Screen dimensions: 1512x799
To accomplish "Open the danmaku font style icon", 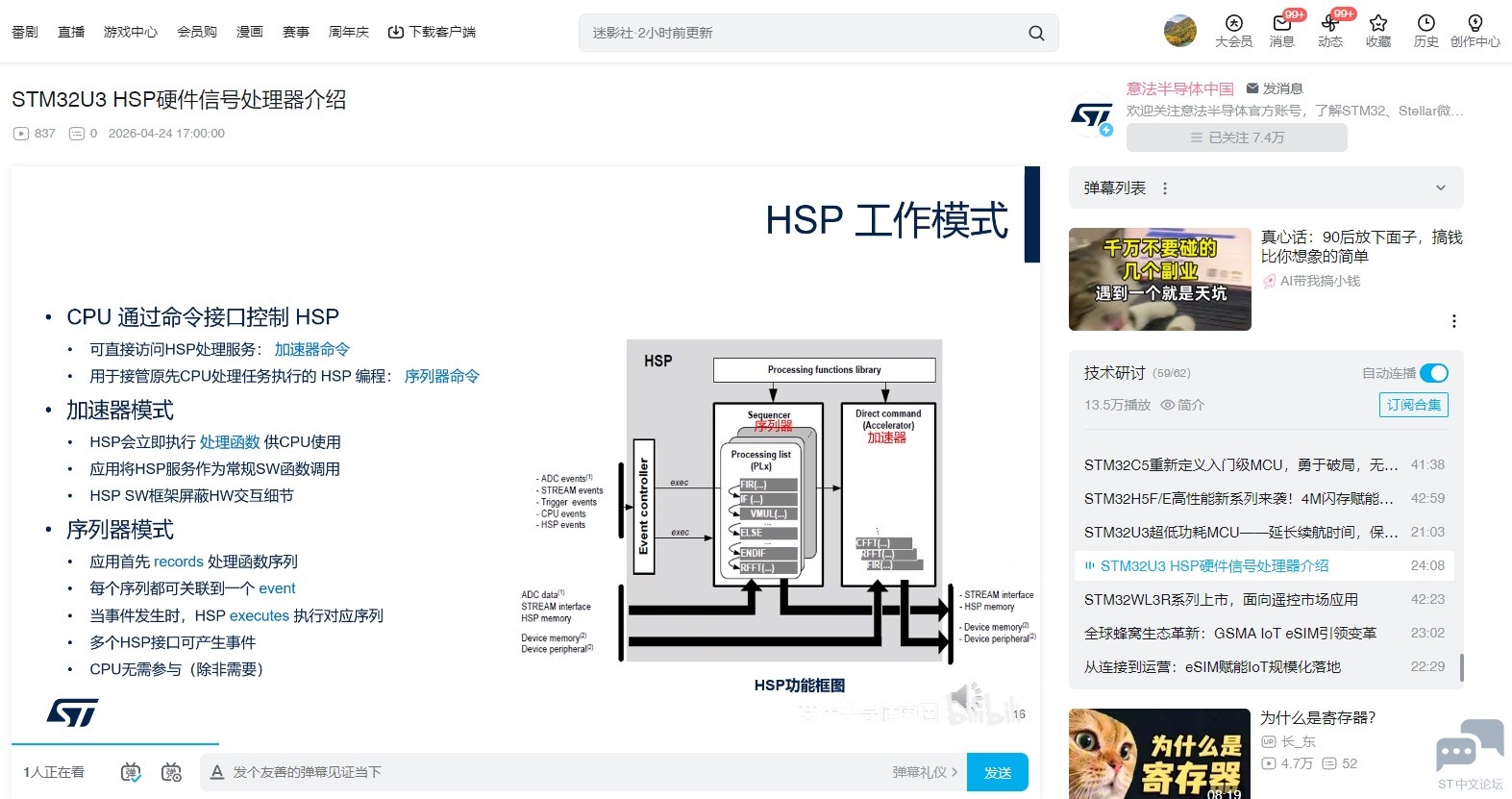I will pos(217,772).
